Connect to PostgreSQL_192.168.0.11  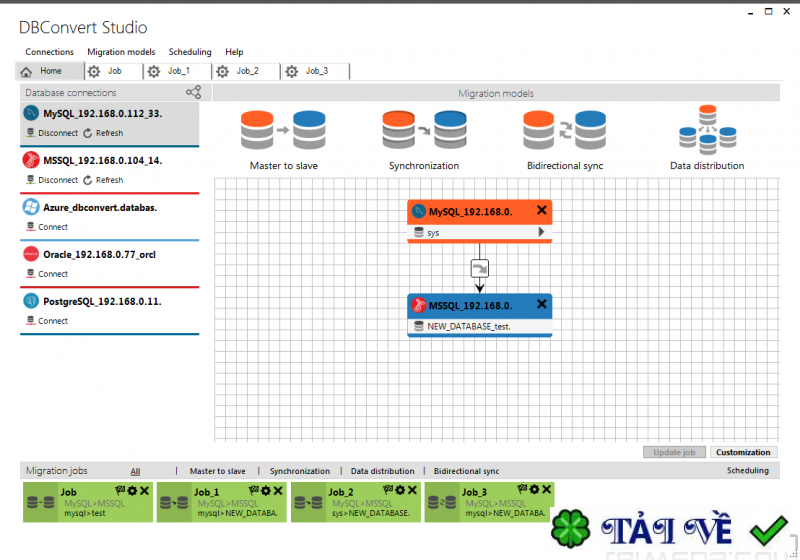(x=47, y=320)
